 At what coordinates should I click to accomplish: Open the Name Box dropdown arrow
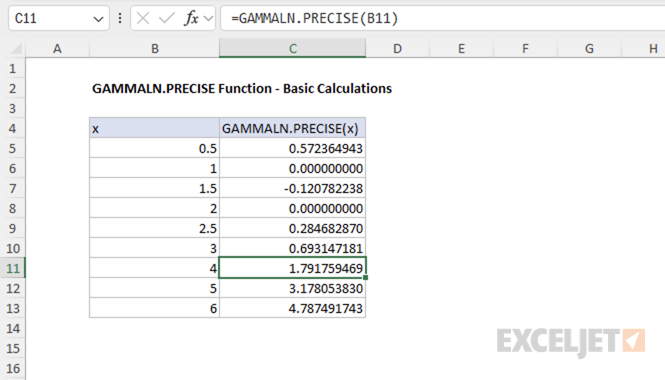click(98, 19)
